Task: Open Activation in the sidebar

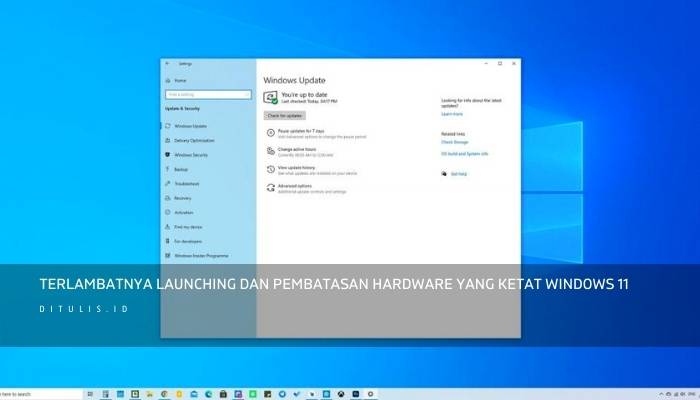Action: [x=179, y=212]
